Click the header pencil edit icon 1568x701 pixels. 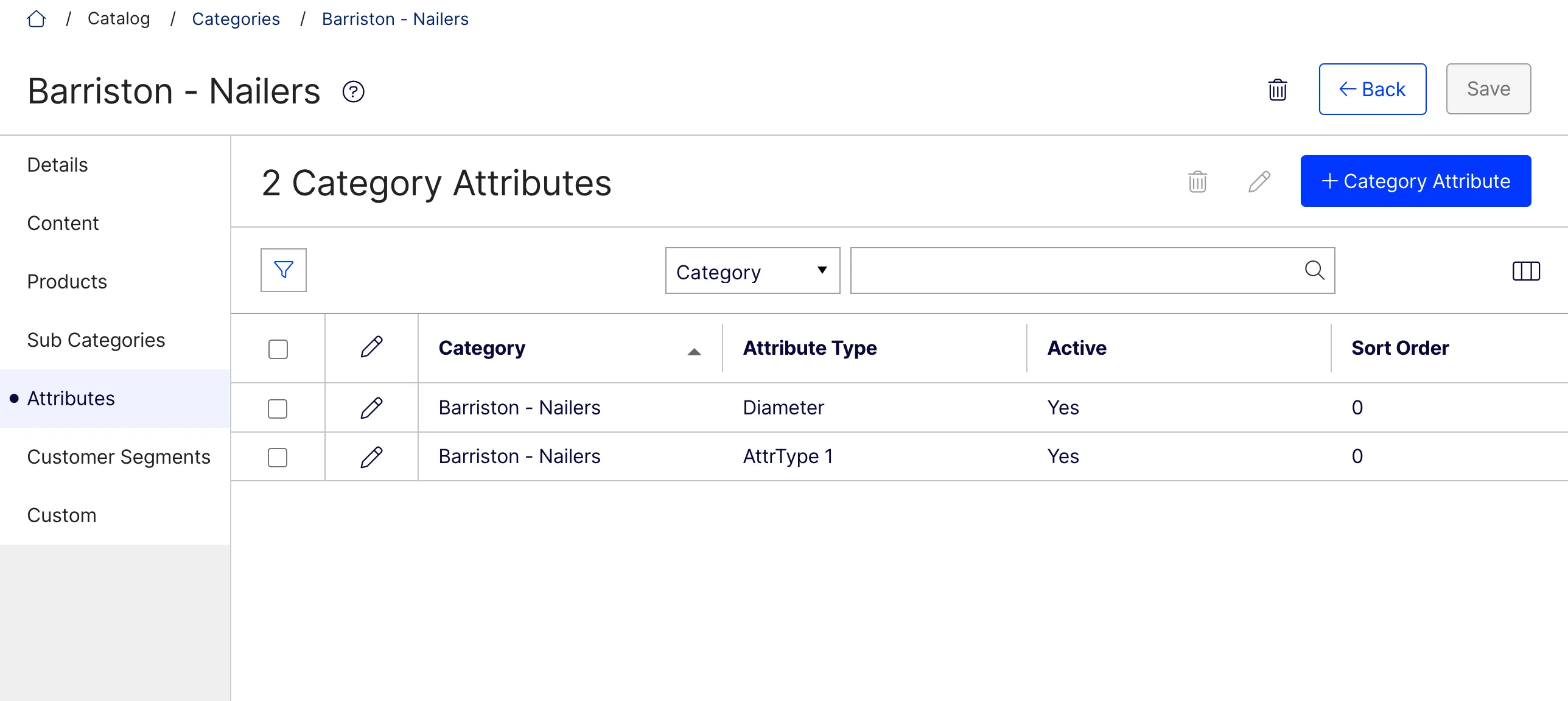coord(371,347)
